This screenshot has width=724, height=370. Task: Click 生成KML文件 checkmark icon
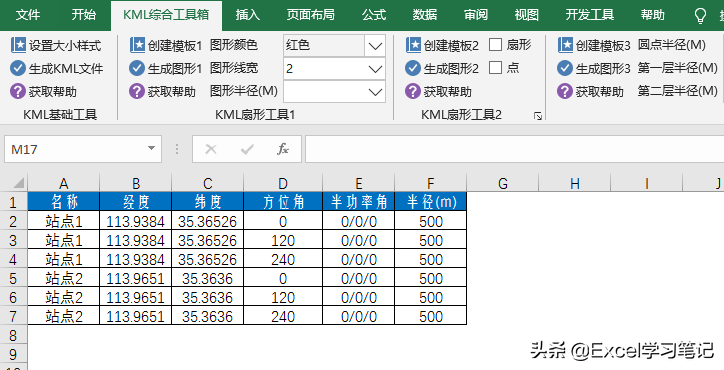(18, 68)
